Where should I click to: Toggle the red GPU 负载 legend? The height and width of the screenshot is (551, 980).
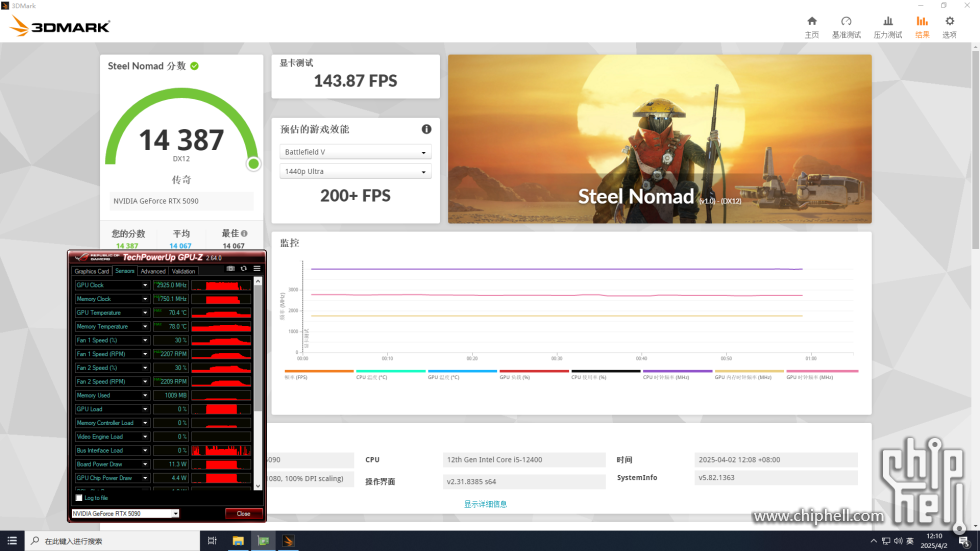[534, 374]
